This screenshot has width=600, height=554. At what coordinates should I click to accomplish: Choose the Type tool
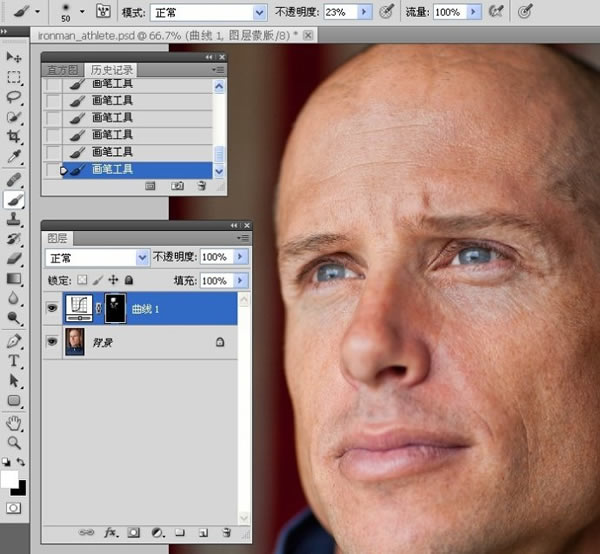14,360
